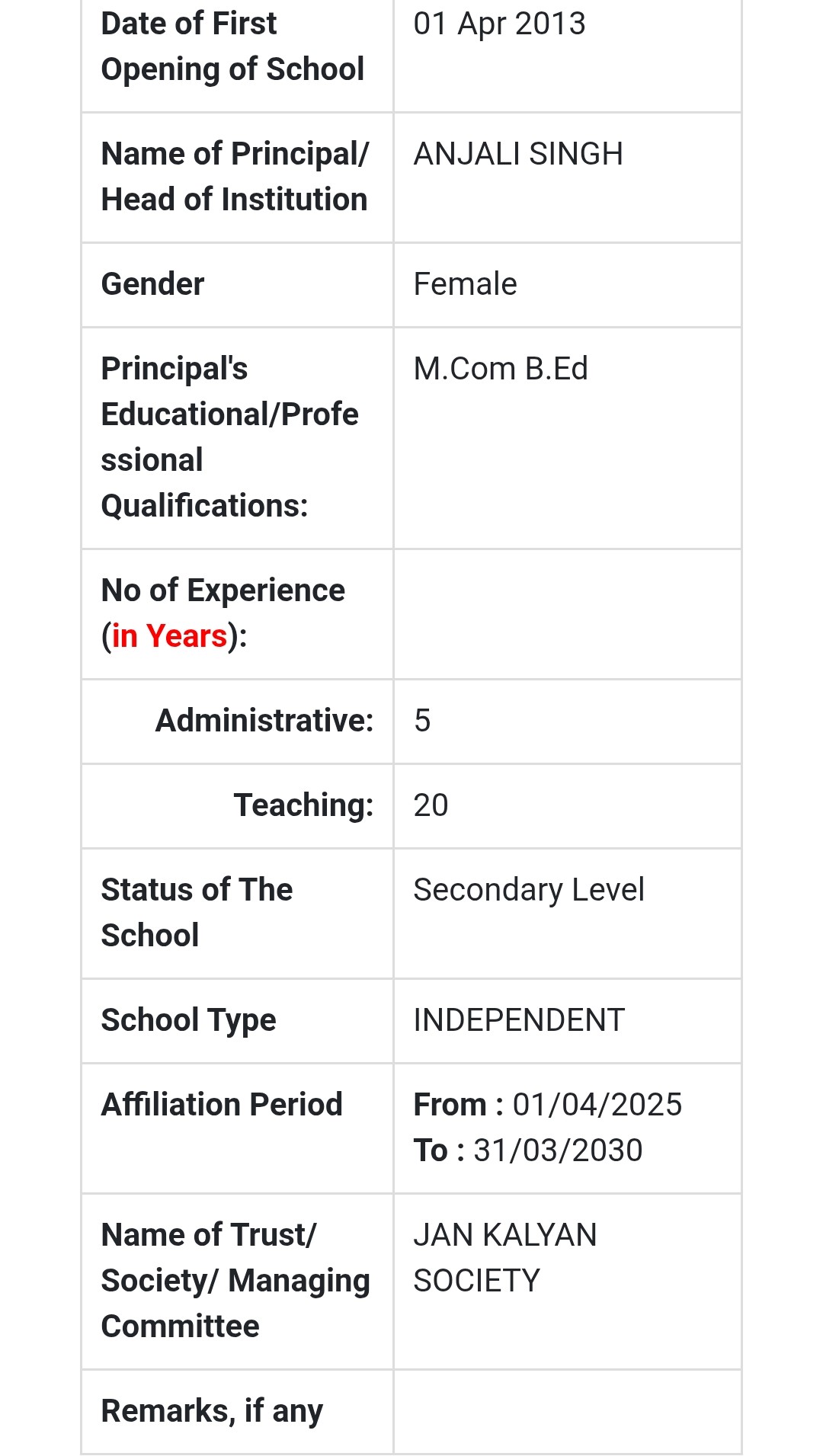Click the School Type label
The height and width of the screenshot is (1456, 823).
click(x=188, y=1020)
